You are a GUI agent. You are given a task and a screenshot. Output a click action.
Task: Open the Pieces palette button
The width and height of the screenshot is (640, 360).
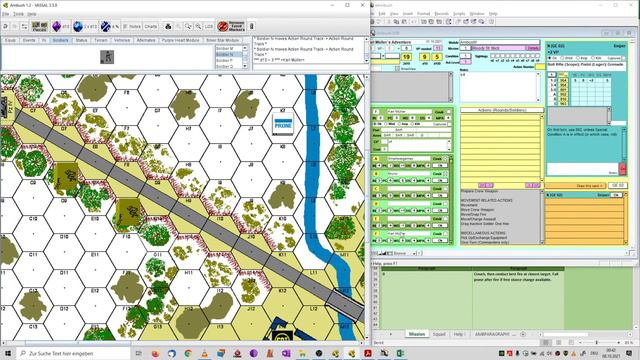[x=40, y=27]
